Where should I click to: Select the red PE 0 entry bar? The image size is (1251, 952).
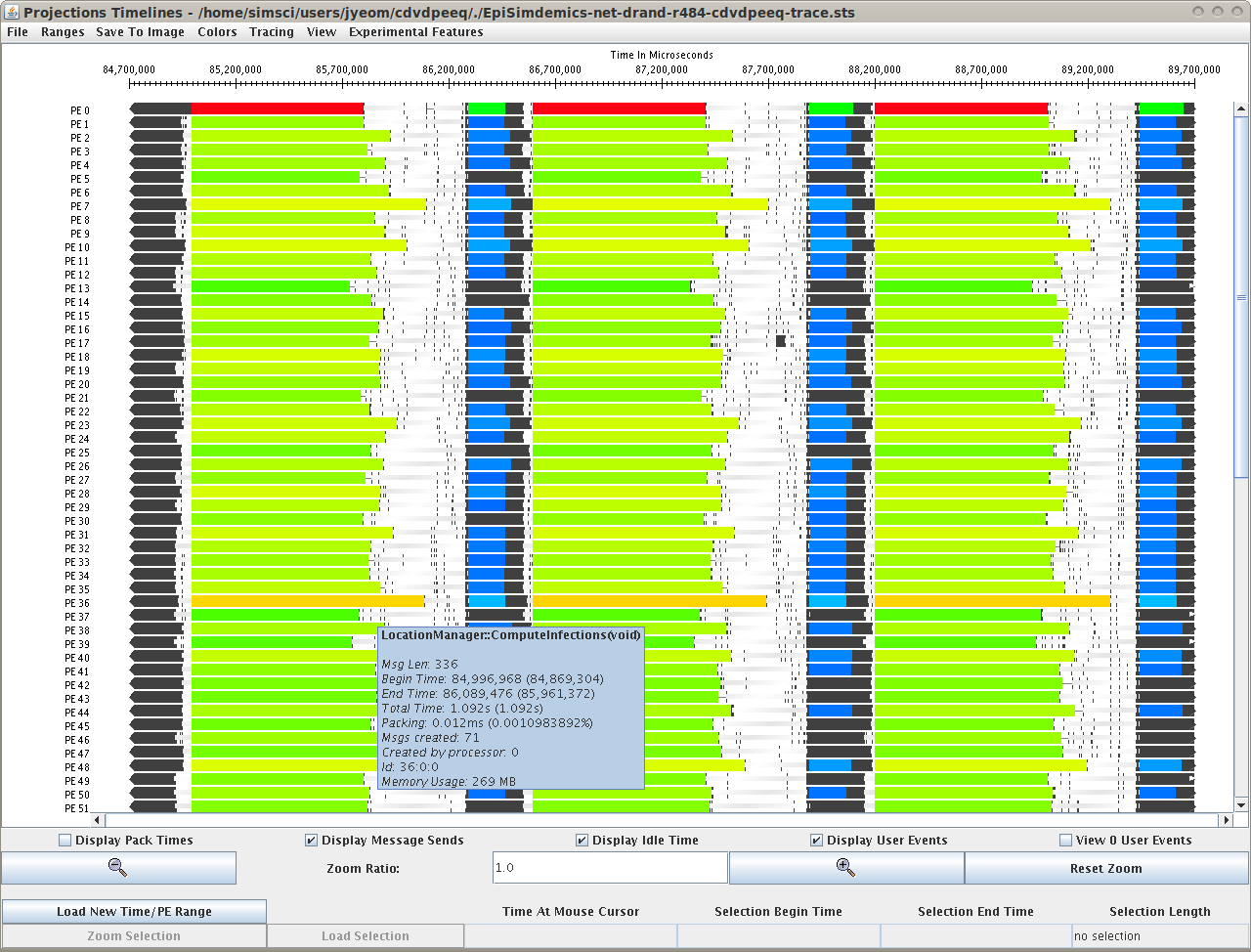pyautogui.click(x=278, y=108)
